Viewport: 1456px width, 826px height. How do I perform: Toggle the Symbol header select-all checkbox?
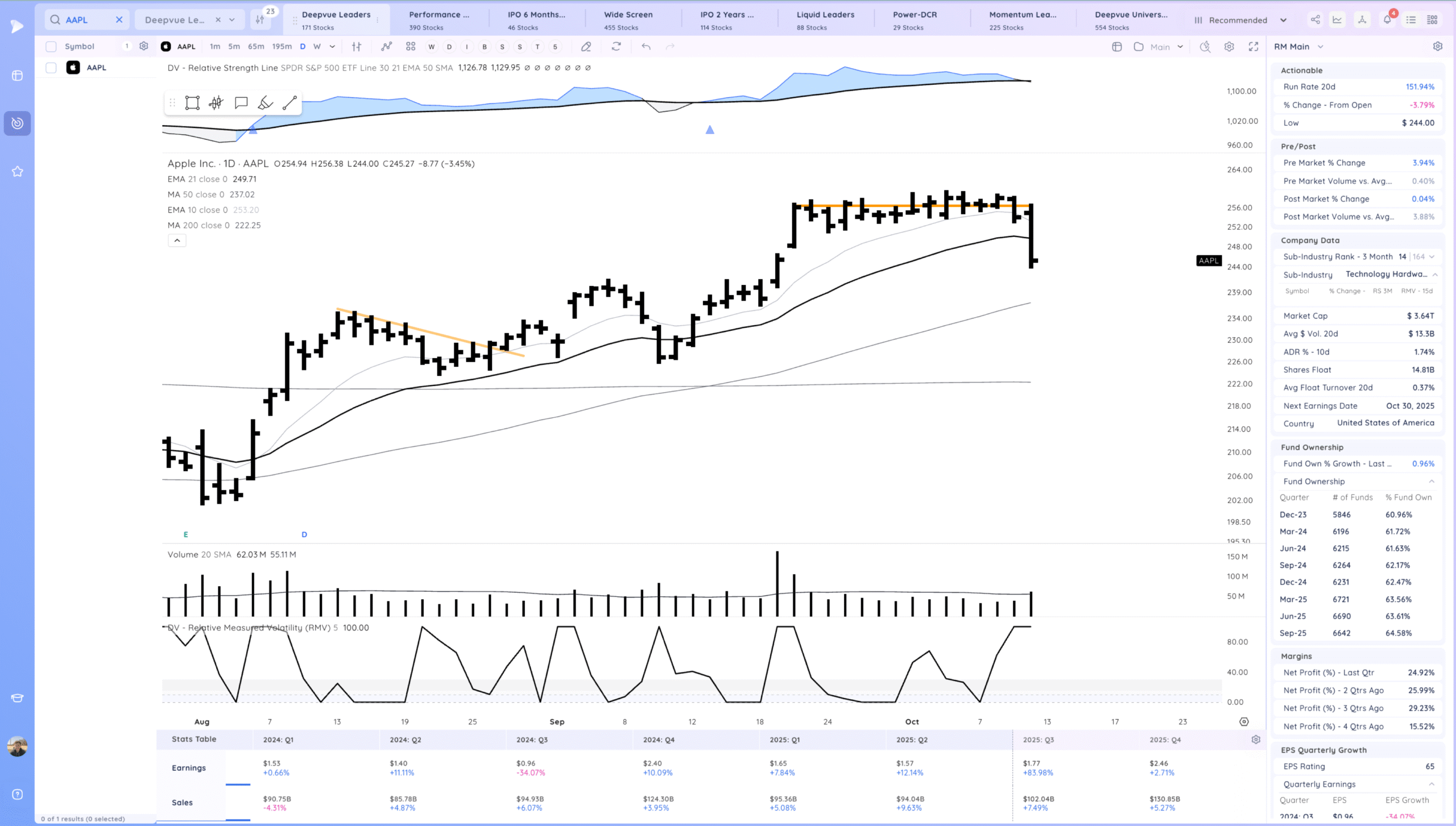(x=51, y=47)
